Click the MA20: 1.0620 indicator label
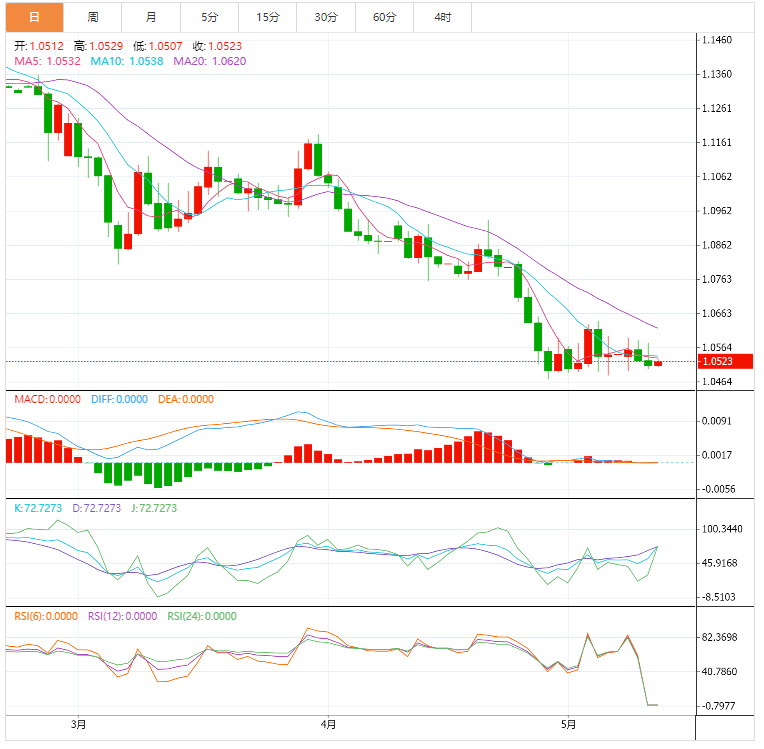This screenshot has width=764, height=749. 210,61
